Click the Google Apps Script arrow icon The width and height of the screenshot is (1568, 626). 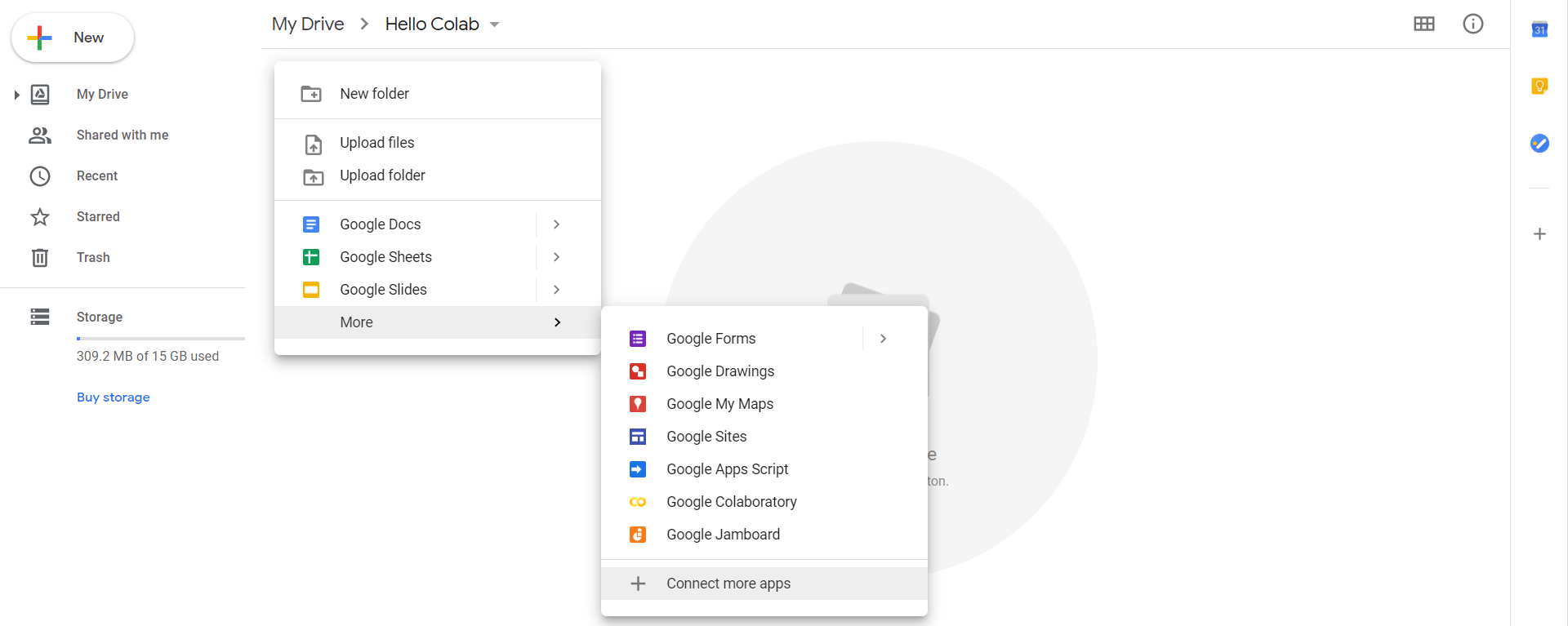point(638,469)
